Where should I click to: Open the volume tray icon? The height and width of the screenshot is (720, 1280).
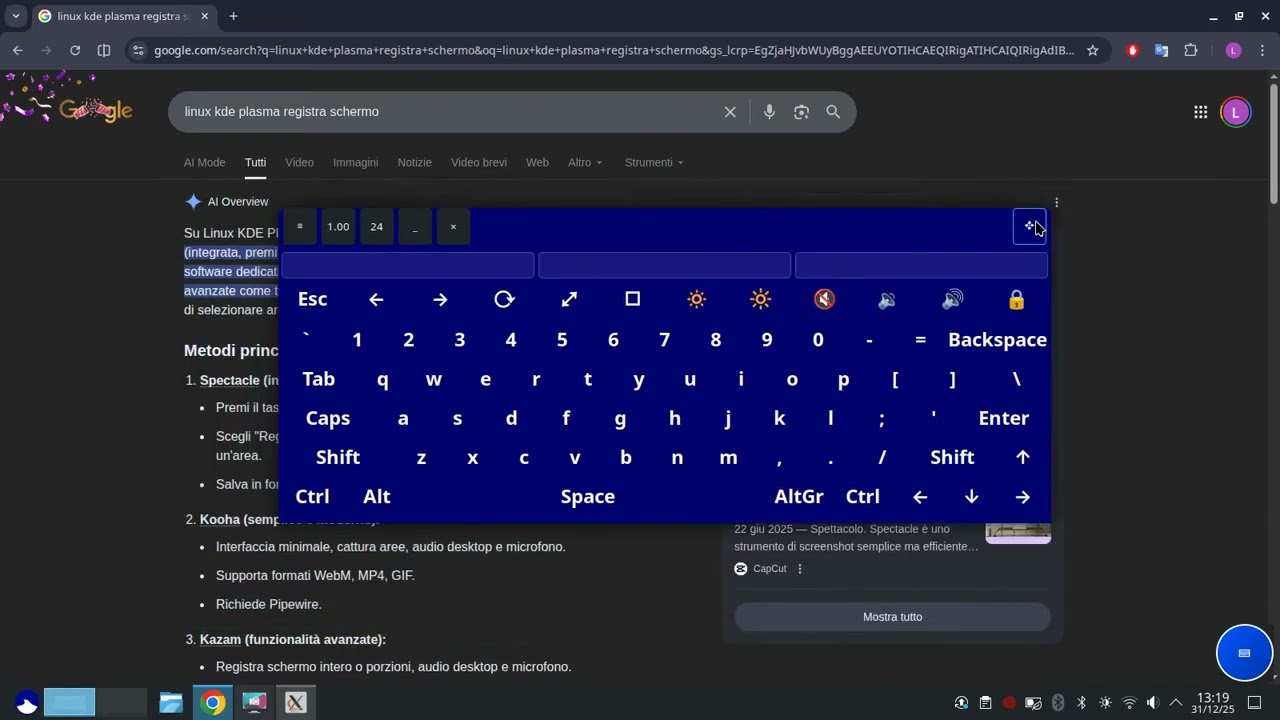pyautogui.click(x=1153, y=703)
